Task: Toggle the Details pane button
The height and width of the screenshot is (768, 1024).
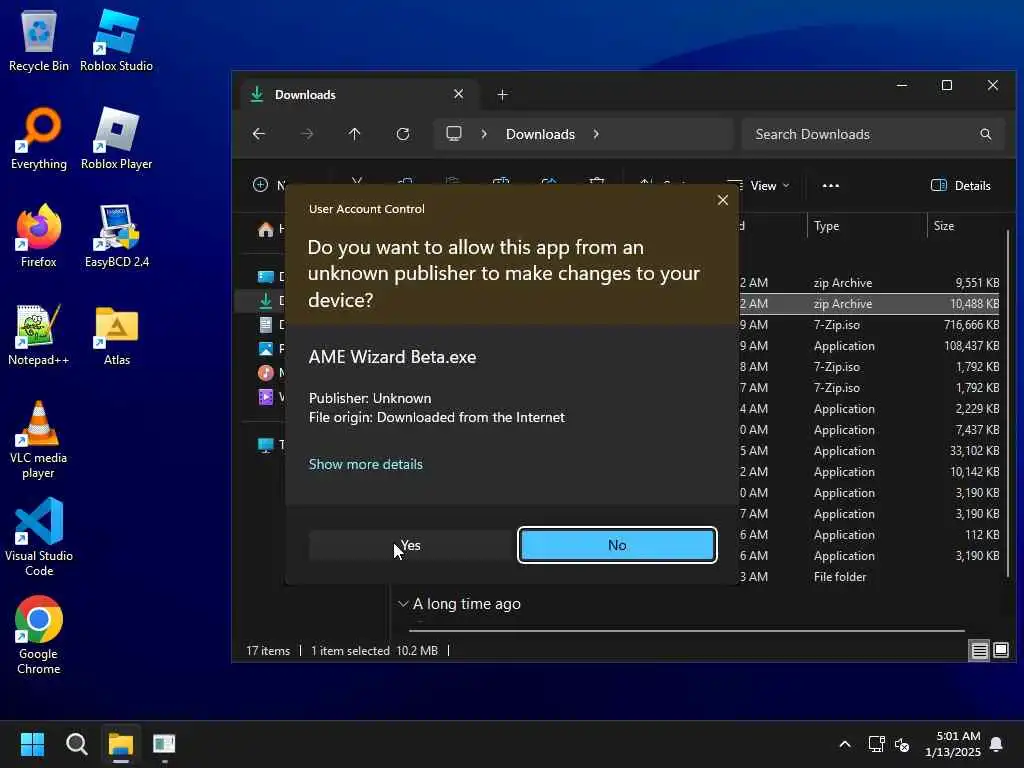Action: (x=960, y=185)
